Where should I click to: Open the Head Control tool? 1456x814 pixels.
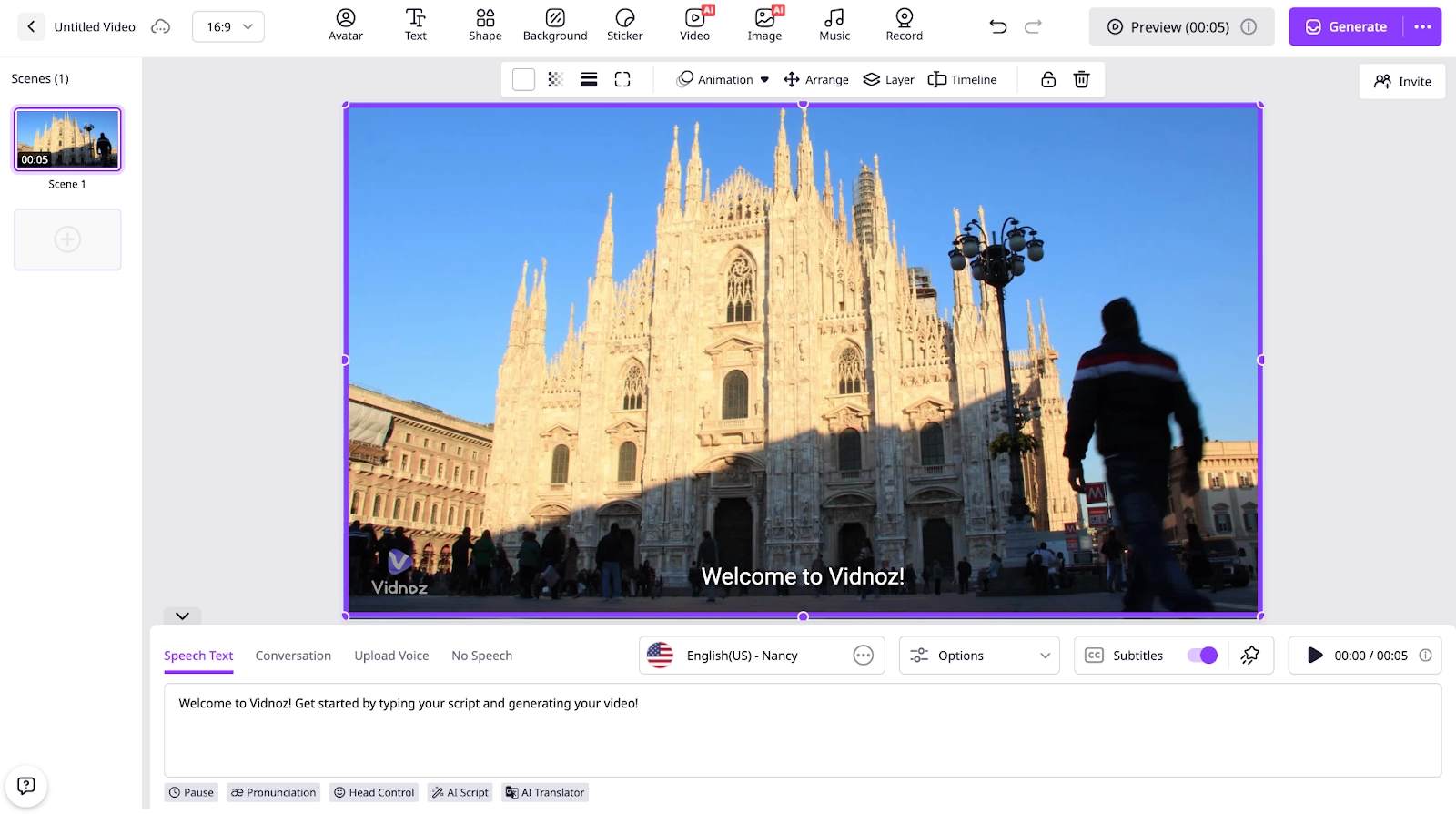point(374,792)
